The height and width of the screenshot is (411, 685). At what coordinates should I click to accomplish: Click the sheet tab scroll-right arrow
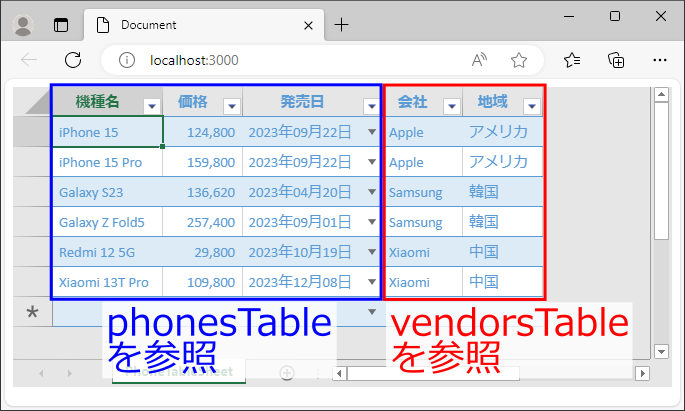click(x=69, y=373)
